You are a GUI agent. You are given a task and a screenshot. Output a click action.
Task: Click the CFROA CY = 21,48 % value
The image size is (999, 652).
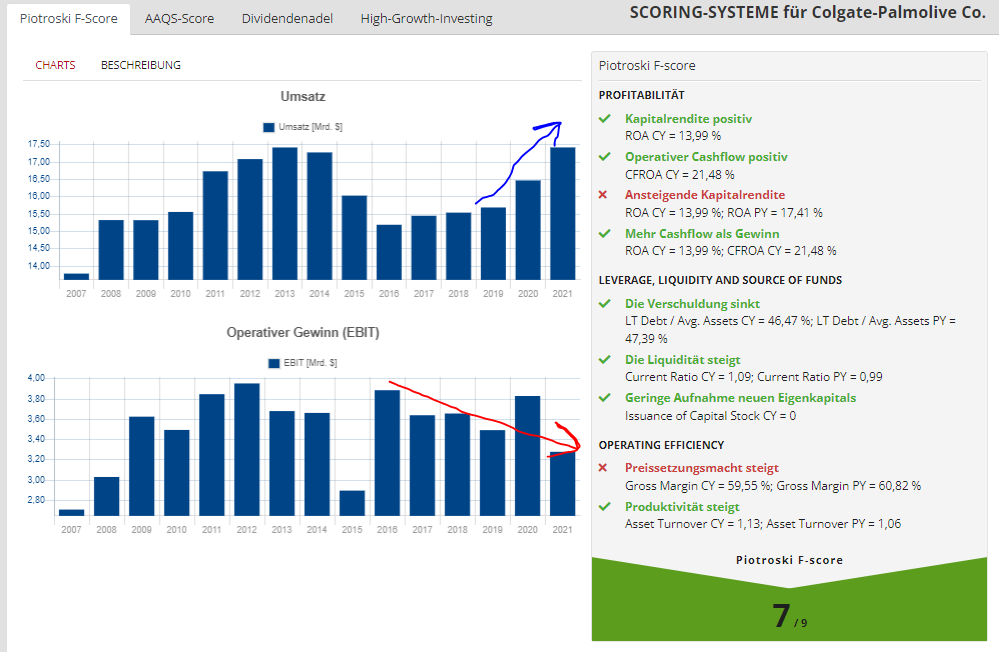point(679,175)
